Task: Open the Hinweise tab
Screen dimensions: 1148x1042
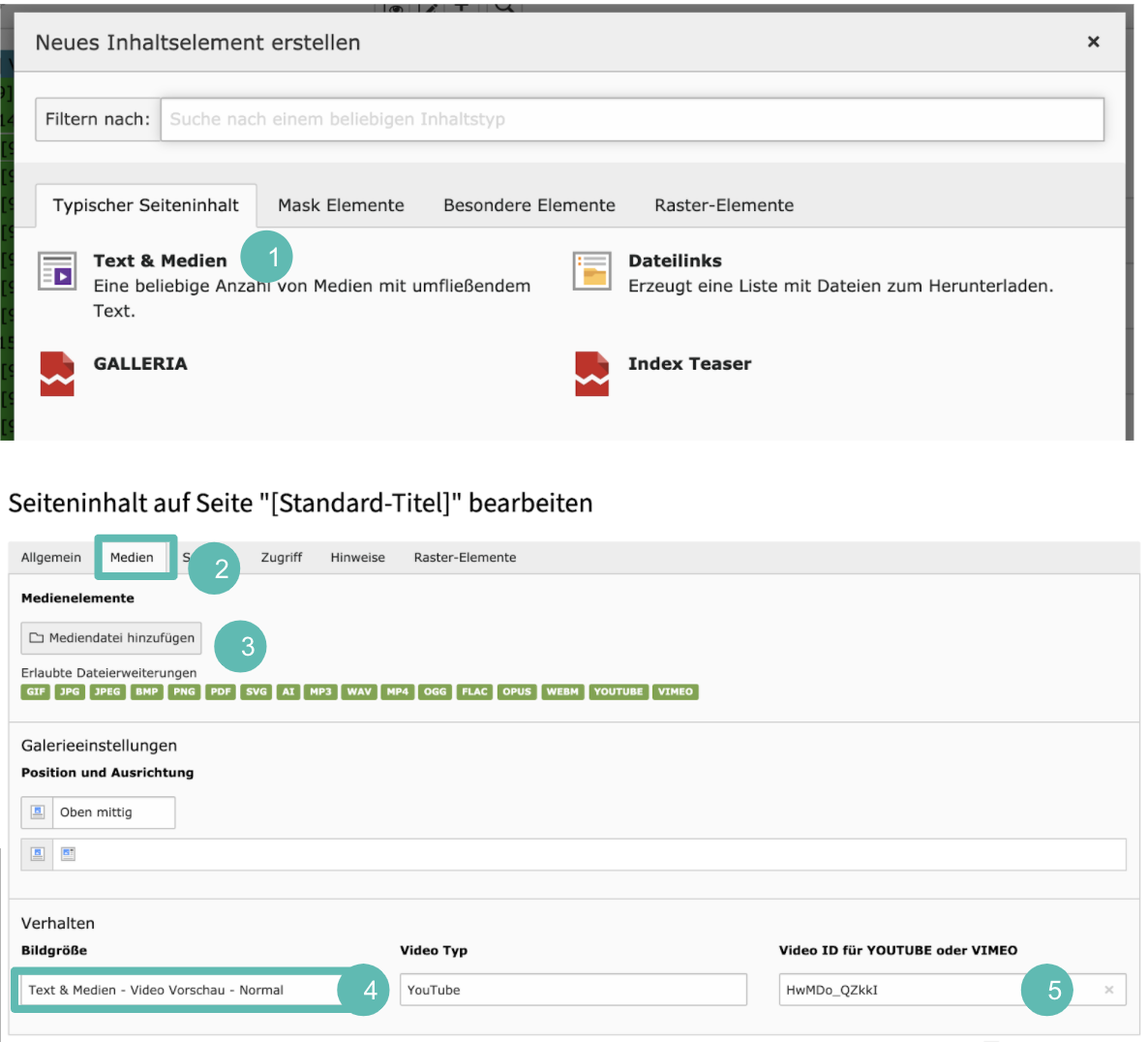Action: (357, 557)
